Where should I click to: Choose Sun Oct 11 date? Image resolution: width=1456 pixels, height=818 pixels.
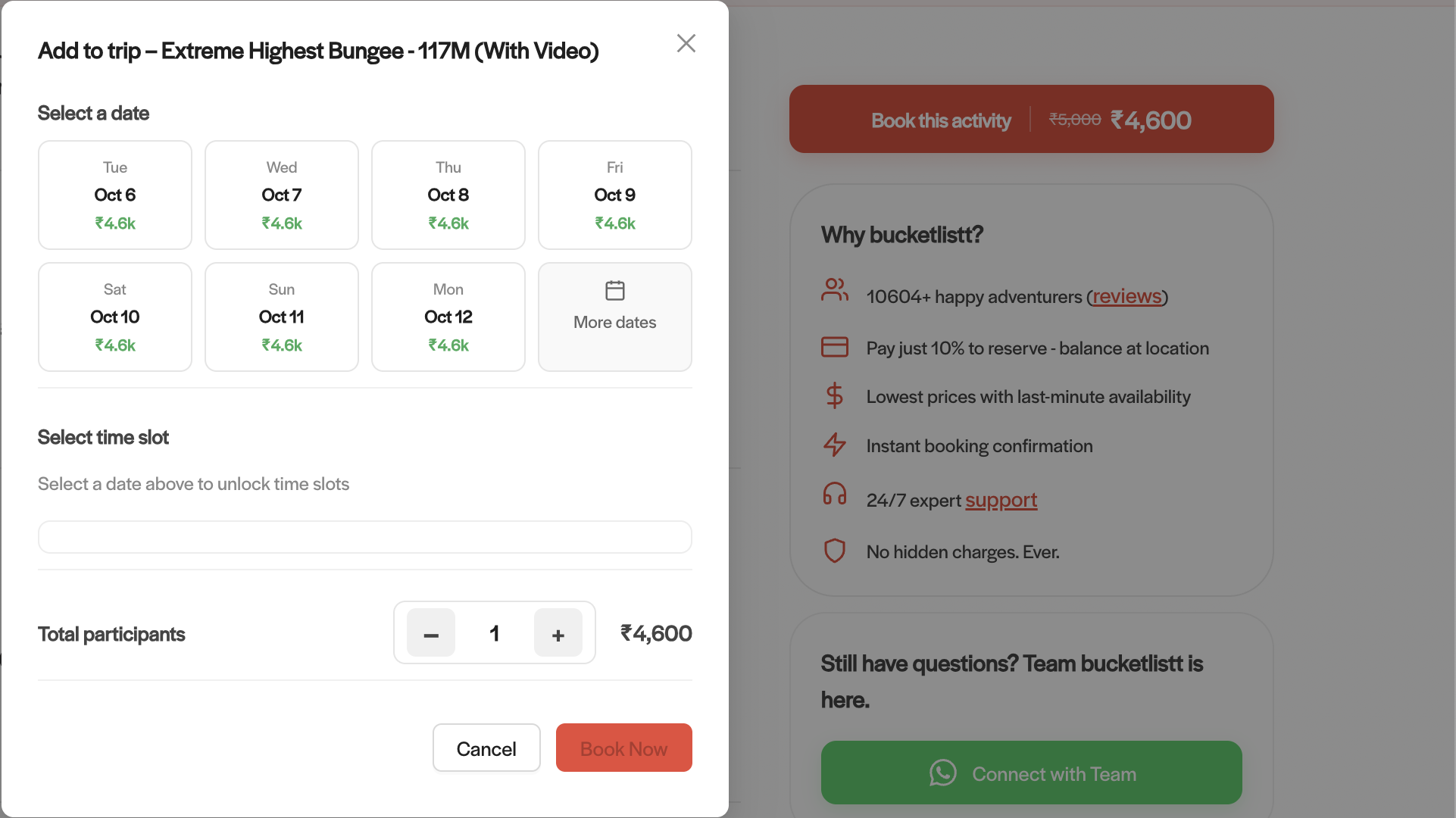pos(282,317)
